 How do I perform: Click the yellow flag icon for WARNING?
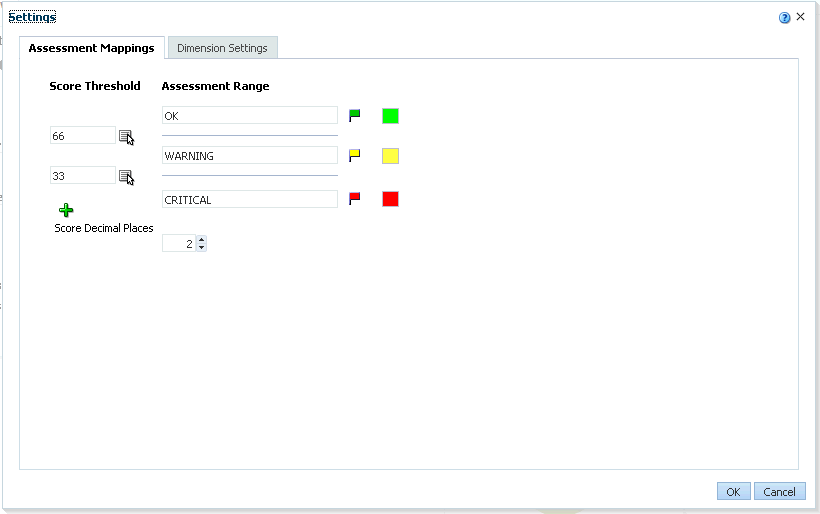pyautogui.click(x=354, y=156)
